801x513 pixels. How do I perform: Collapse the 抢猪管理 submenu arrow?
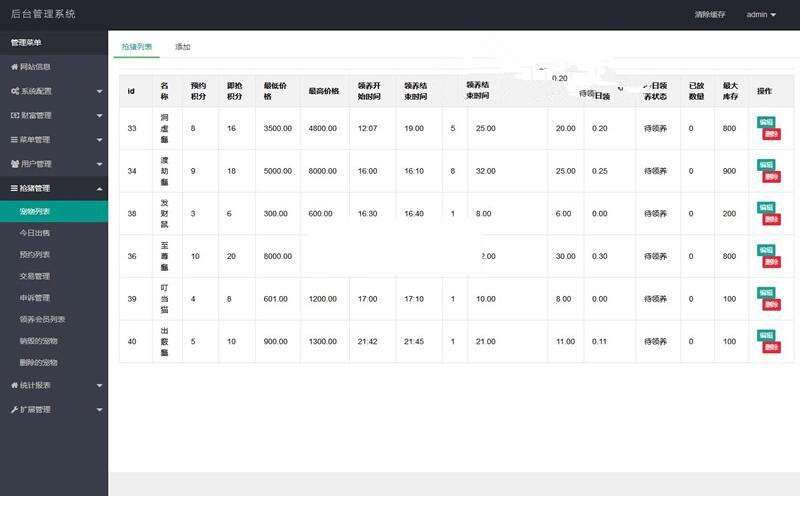(x=99, y=189)
